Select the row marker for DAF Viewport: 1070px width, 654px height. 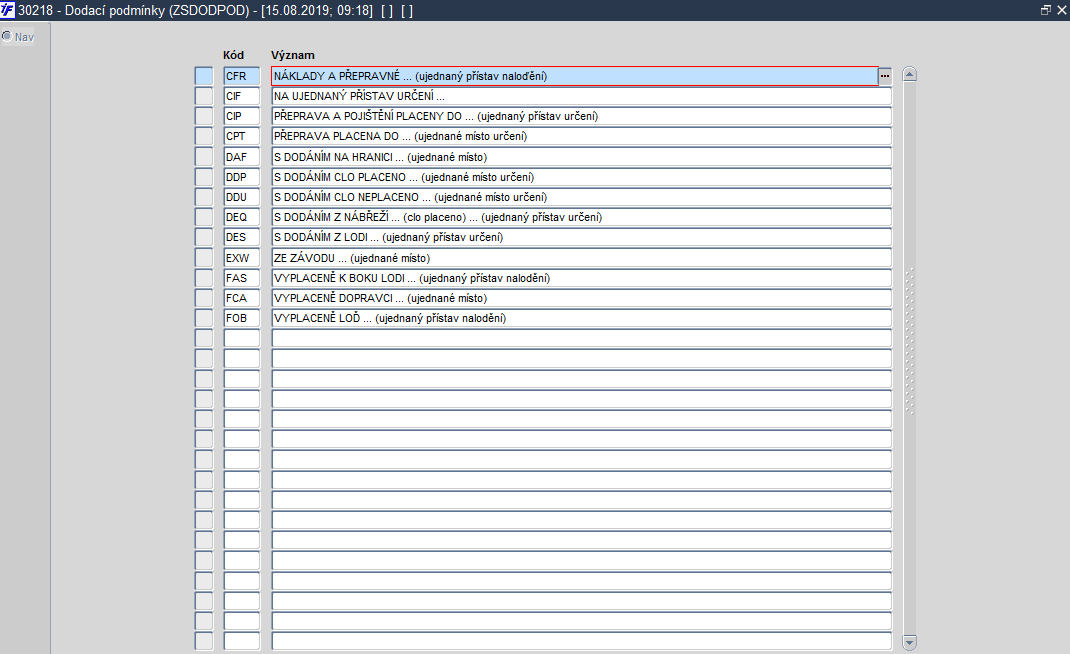204,156
